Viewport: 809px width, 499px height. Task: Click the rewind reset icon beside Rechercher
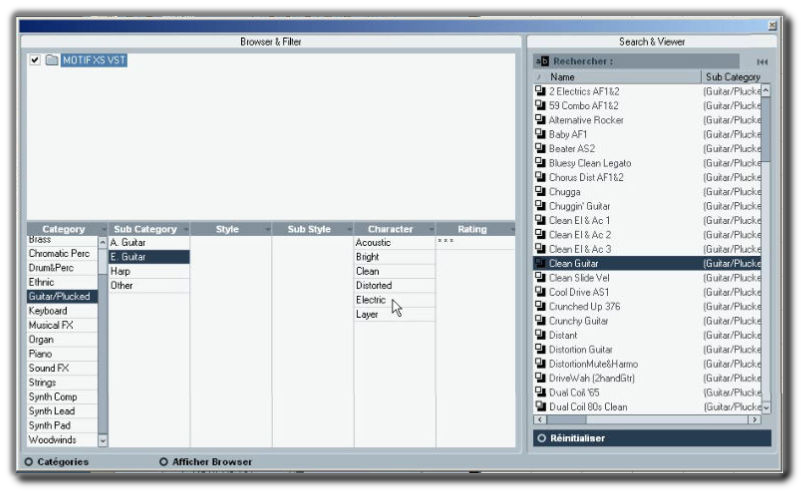click(762, 62)
